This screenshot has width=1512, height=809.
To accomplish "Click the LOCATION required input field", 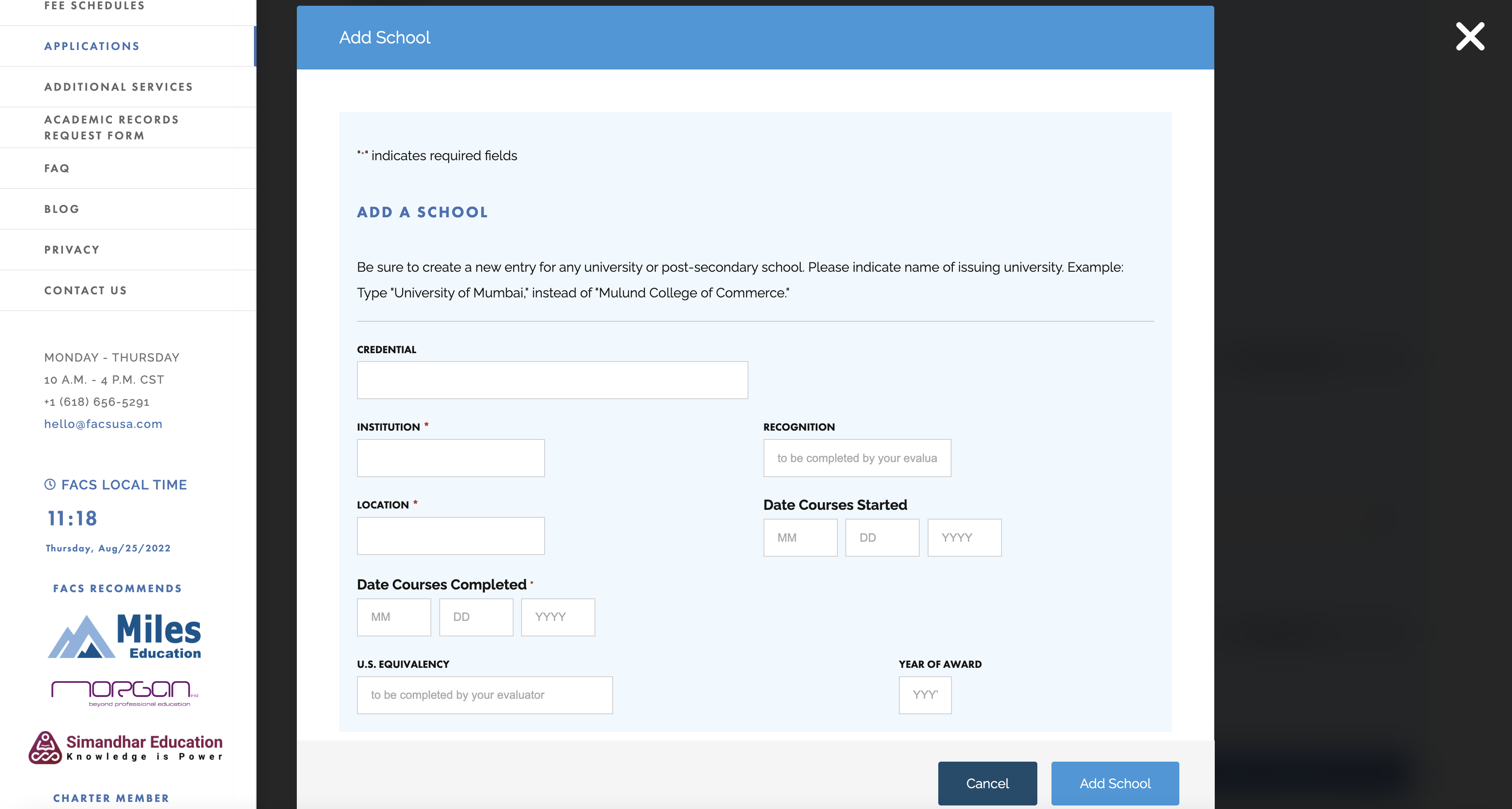I will click(x=451, y=536).
